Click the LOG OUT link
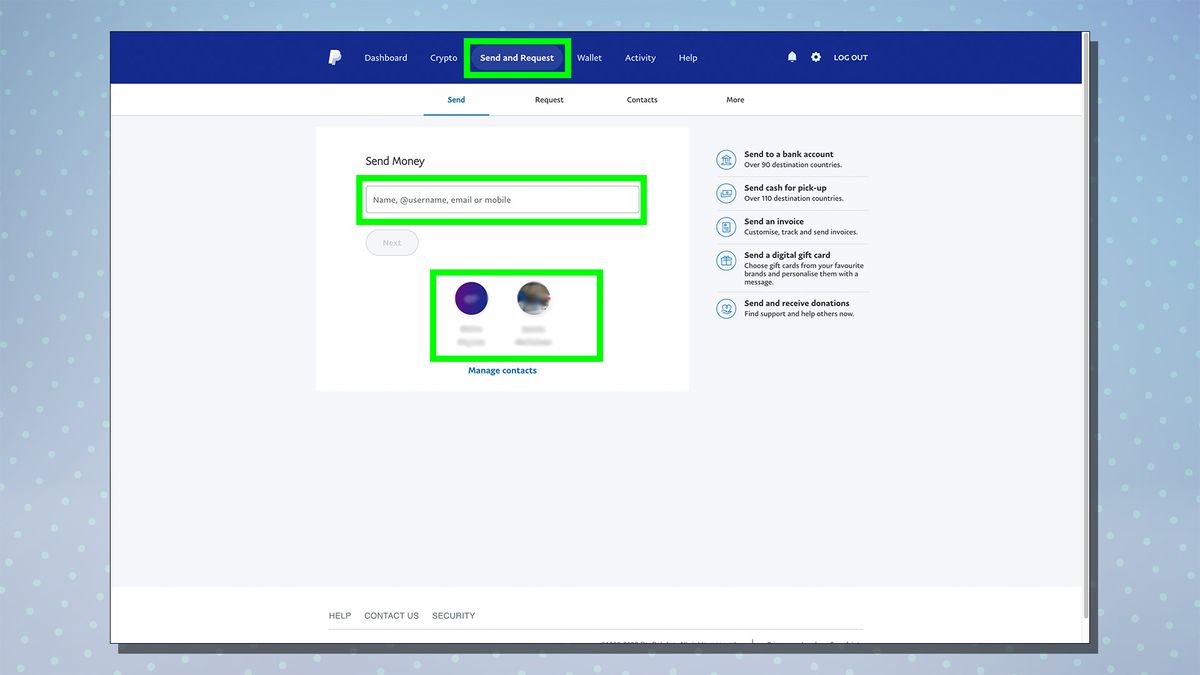 [850, 57]
